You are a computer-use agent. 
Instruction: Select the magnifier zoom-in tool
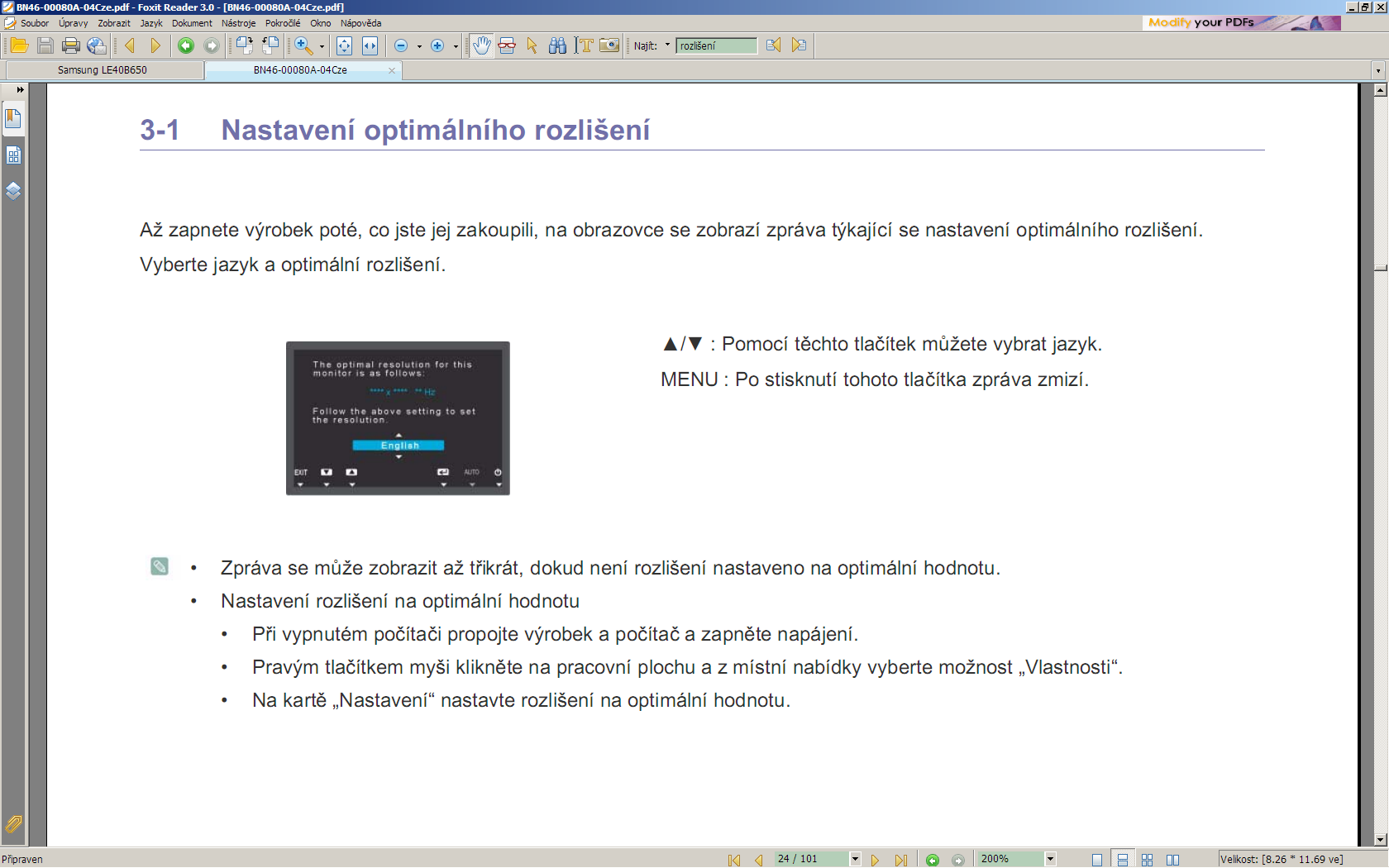pyautogui.click(x=303, y=45)
